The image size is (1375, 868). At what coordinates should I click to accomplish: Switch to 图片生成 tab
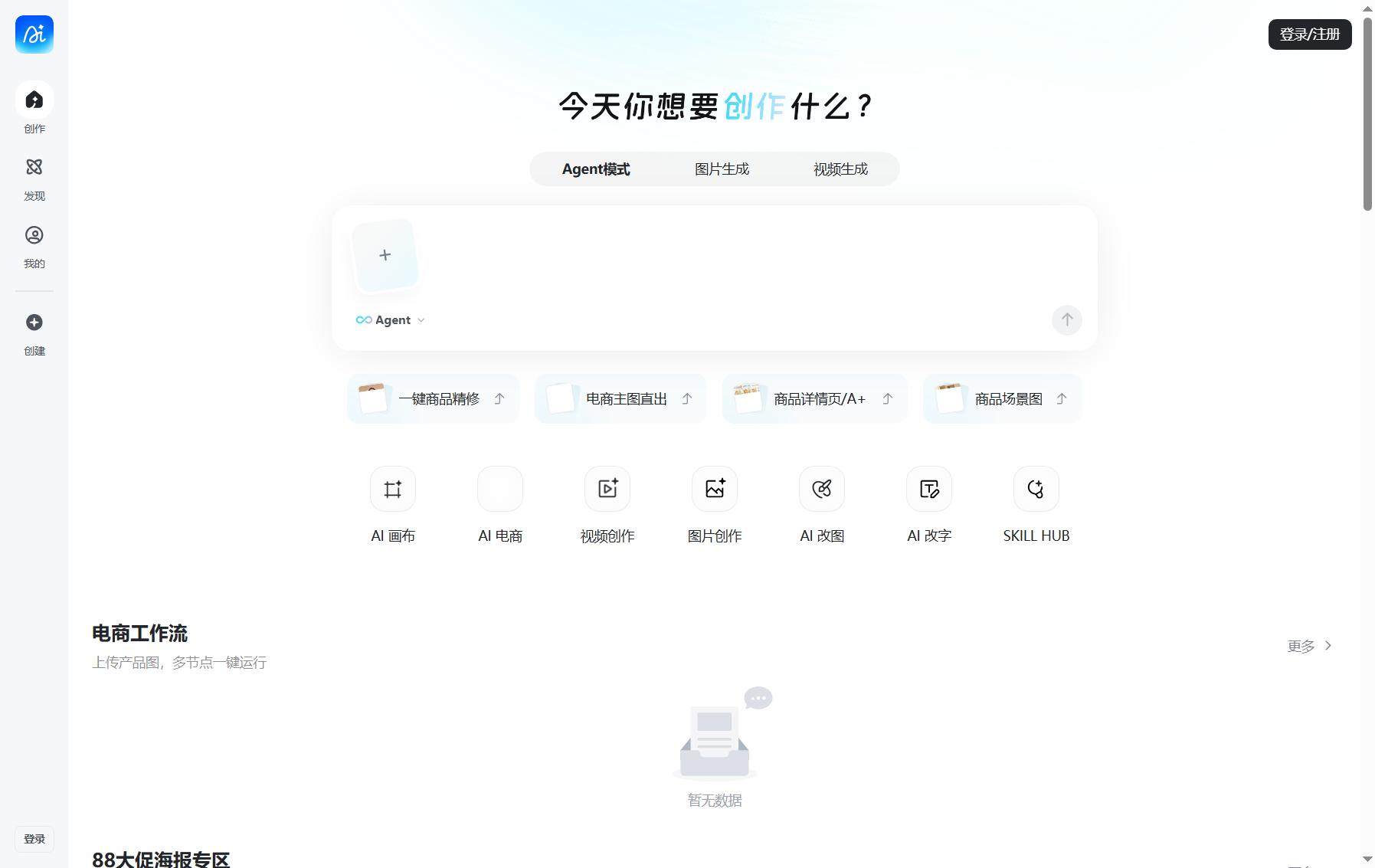722,169
